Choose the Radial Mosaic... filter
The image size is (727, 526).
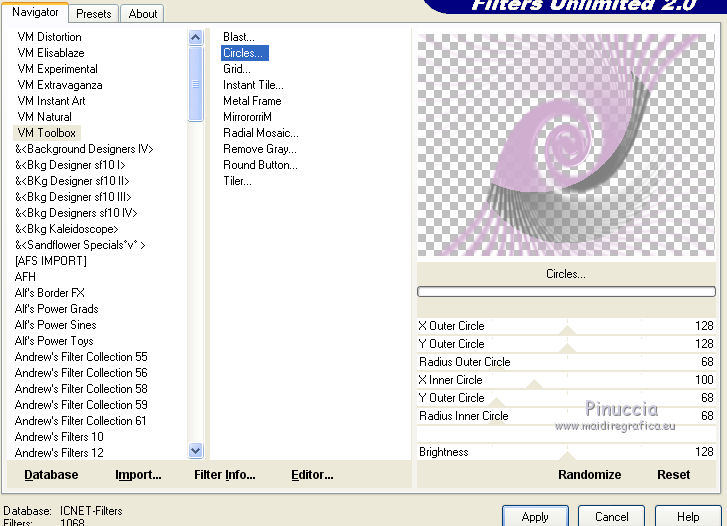pos(261,133)
